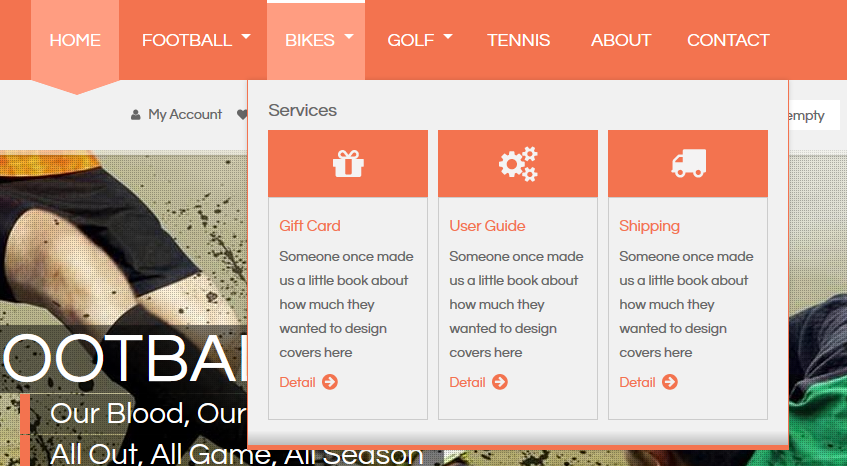Open the User Guide title link
This screenshot has height=466, width=847.
tap(487, 226)
